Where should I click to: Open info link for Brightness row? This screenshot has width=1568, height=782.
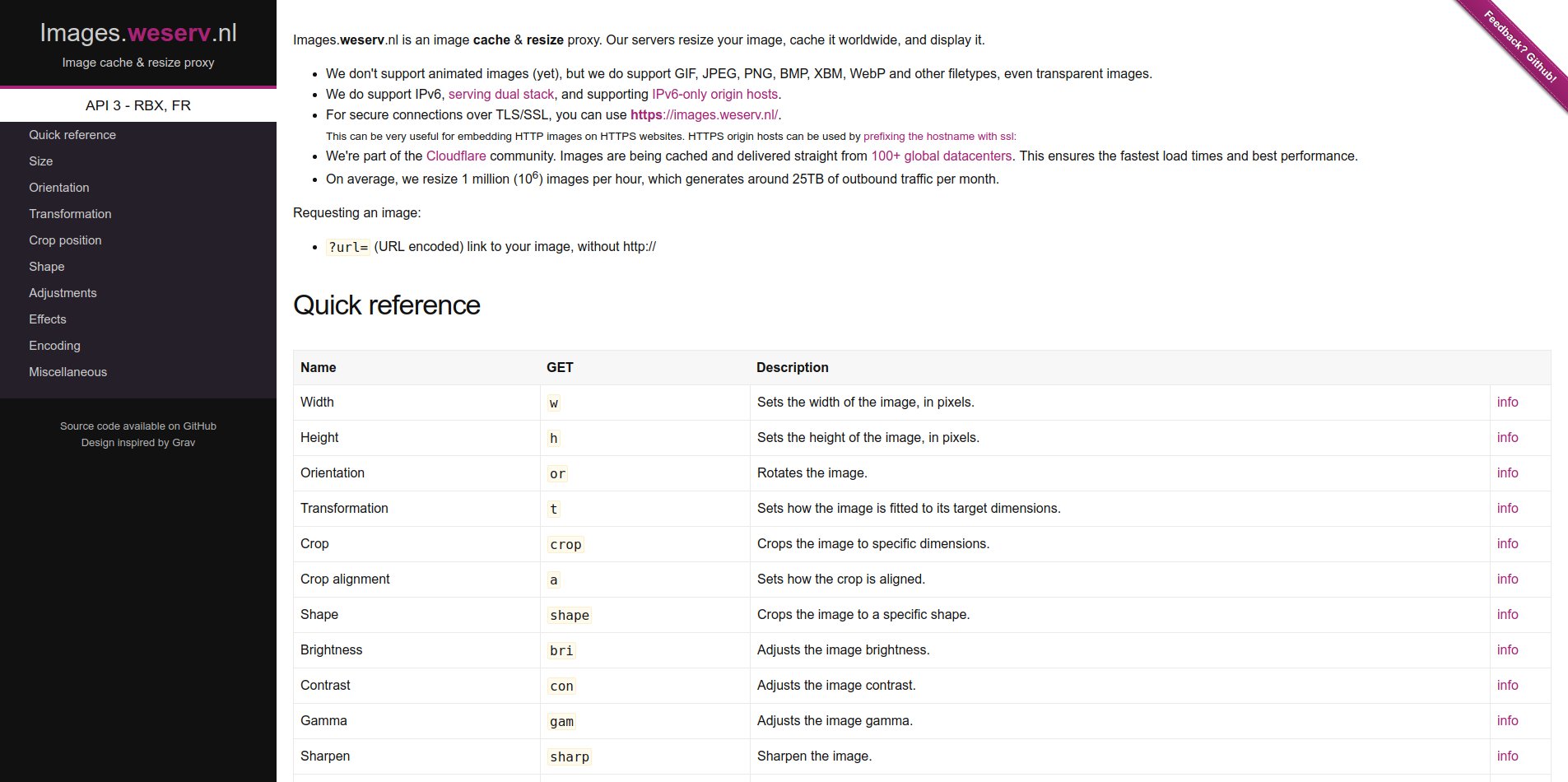tap(1507, 650)
